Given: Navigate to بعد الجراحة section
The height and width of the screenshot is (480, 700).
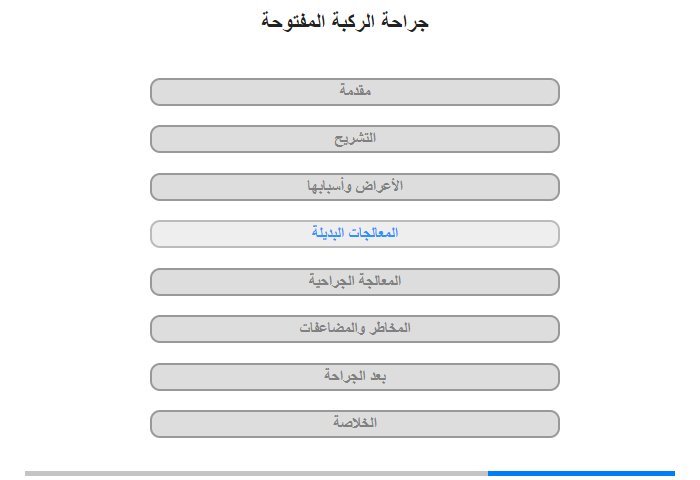Looking at the screenshot, I should 354,377.
